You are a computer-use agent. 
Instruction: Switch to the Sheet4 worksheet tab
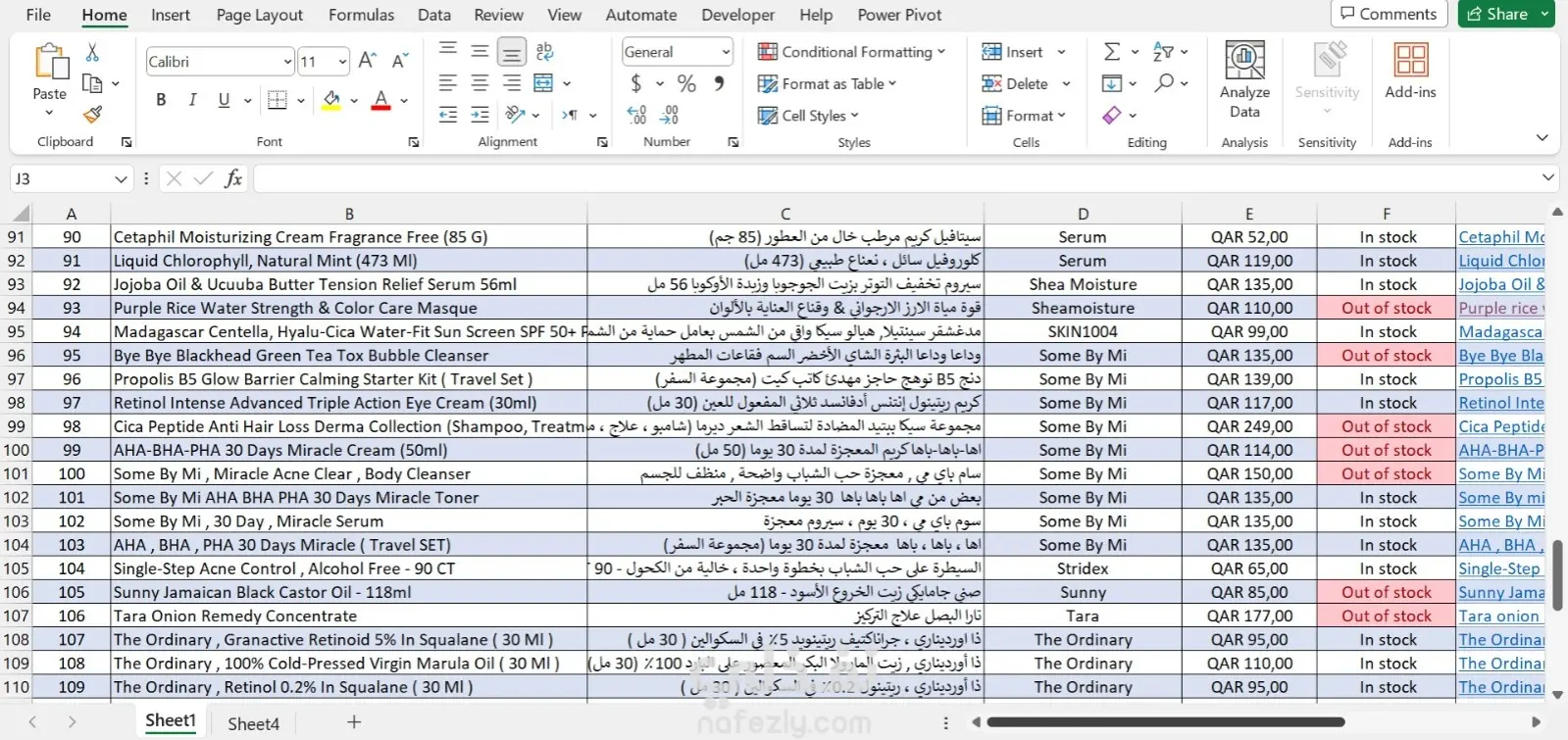click(254, 723)
